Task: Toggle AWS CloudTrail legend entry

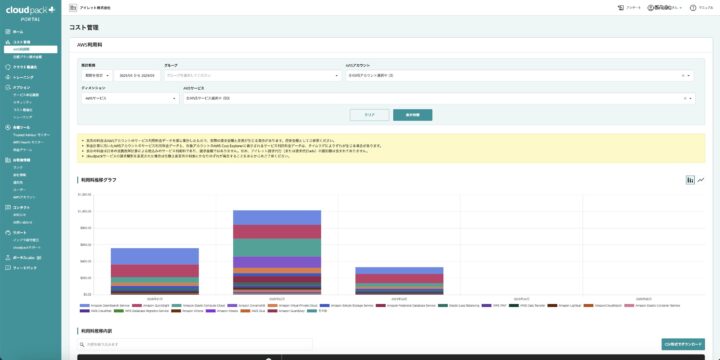Action: pyautogui.click(x=95, y=311)
